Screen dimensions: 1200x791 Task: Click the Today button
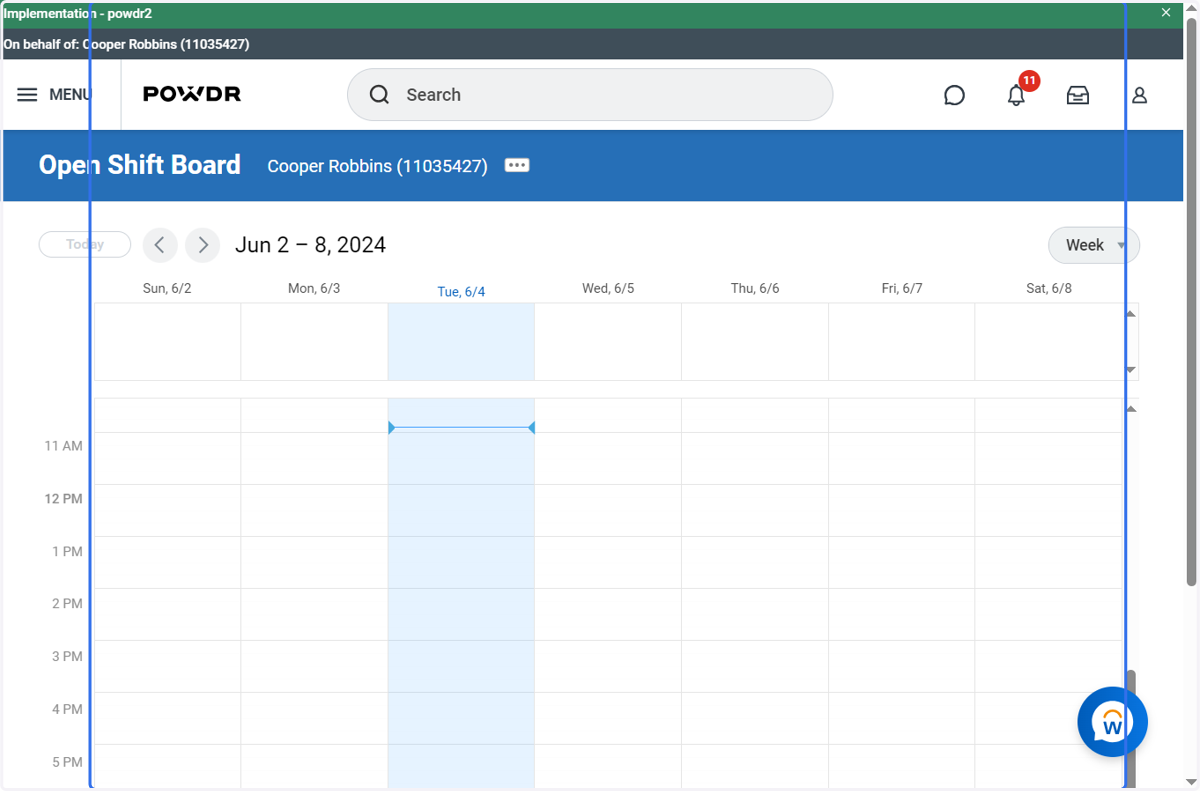pyautogui.click(x=85, y=244)
